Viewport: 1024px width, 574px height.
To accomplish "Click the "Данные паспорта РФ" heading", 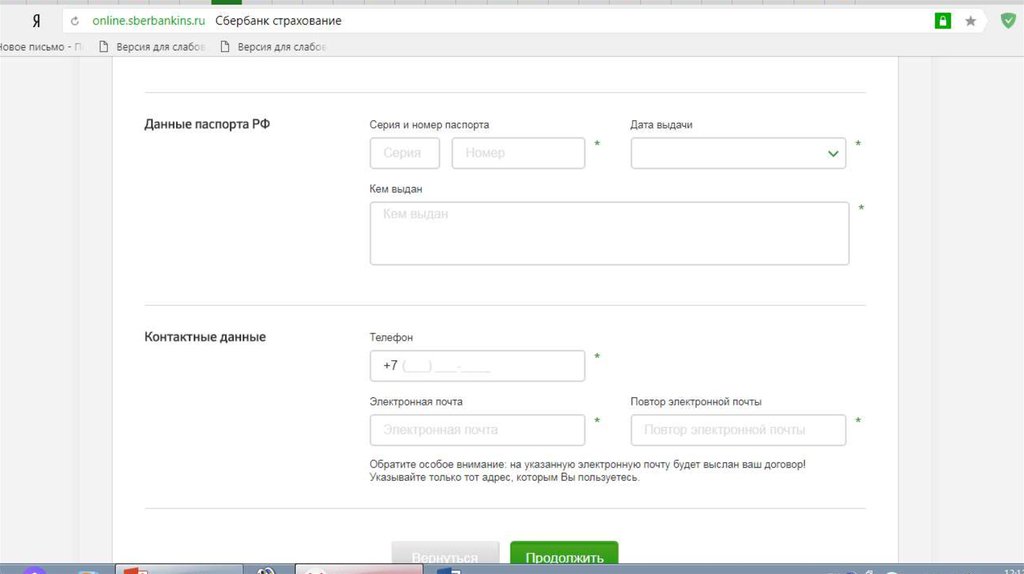I will click(x=207, y=124).
